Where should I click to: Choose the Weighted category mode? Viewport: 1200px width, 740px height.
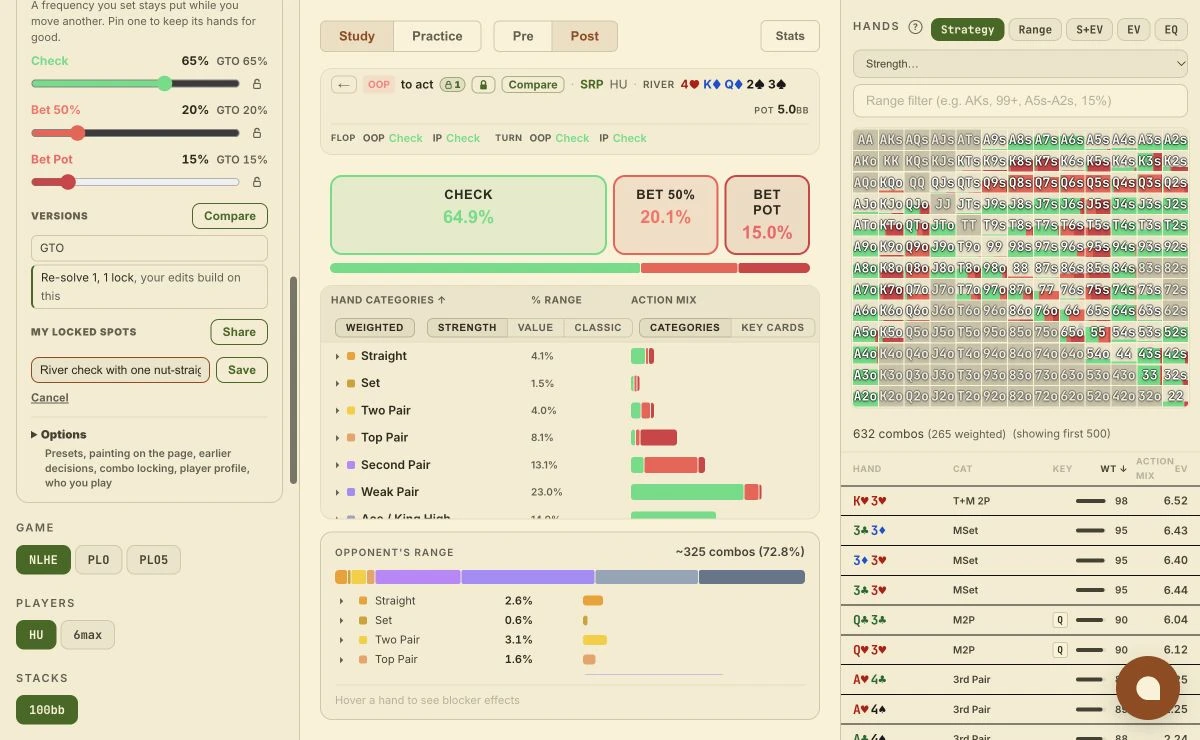pyautogui.click(x=375, y=327)
